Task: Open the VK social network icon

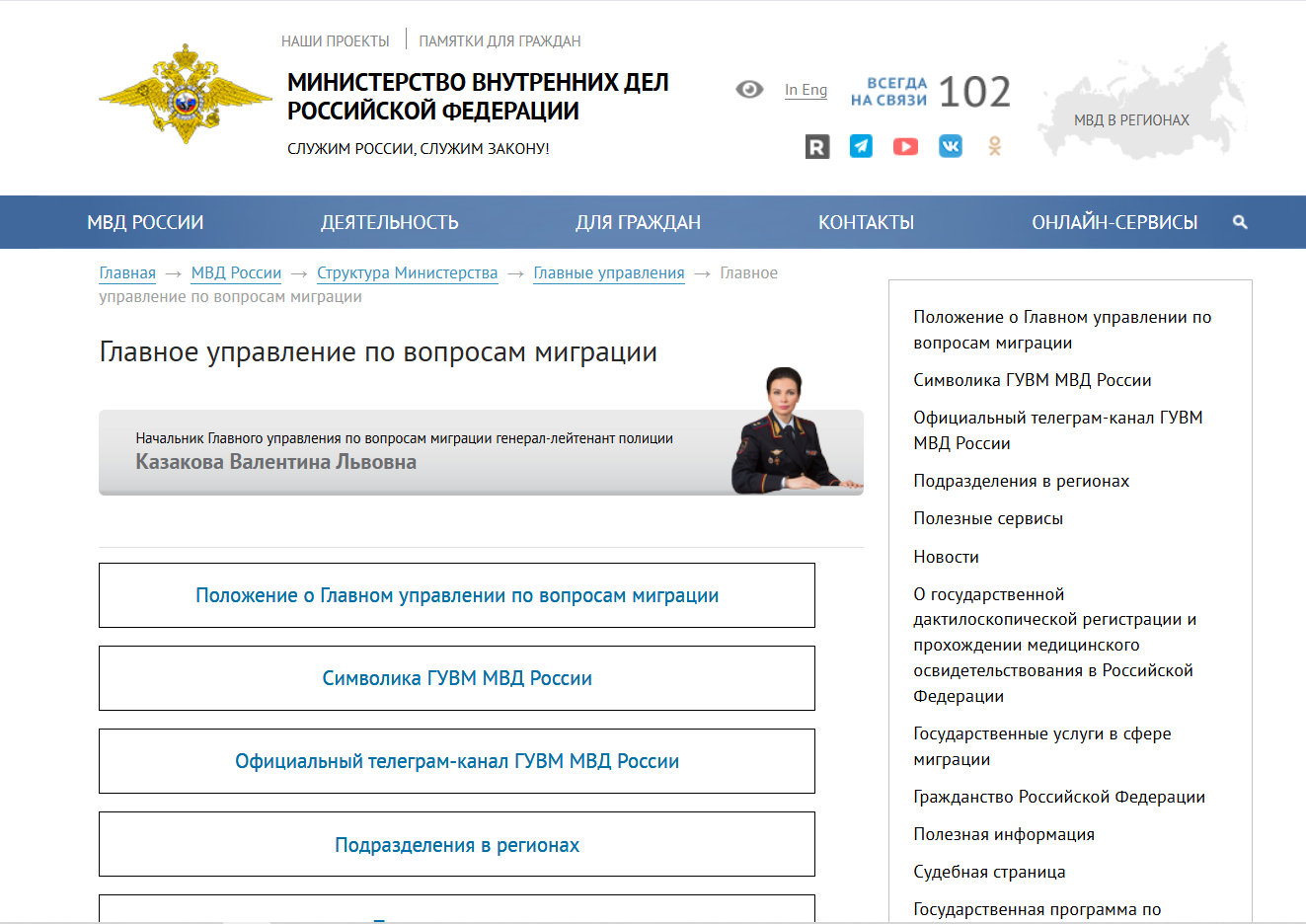Action: click(x=950, y=146)
